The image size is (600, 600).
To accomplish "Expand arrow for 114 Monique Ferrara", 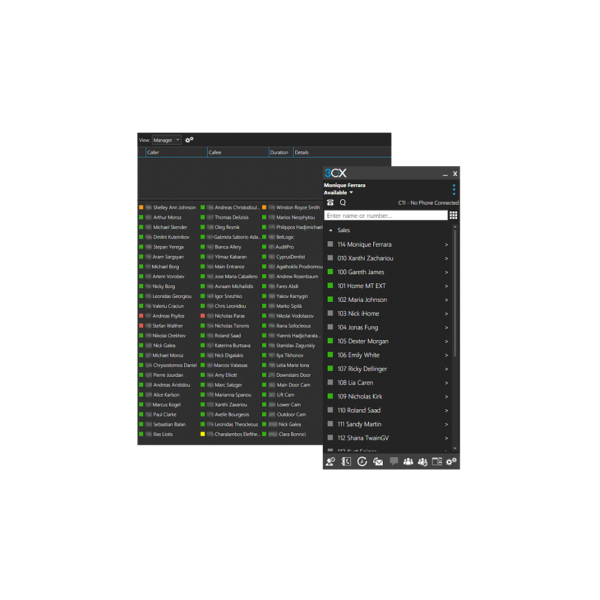I will [446, 245].
